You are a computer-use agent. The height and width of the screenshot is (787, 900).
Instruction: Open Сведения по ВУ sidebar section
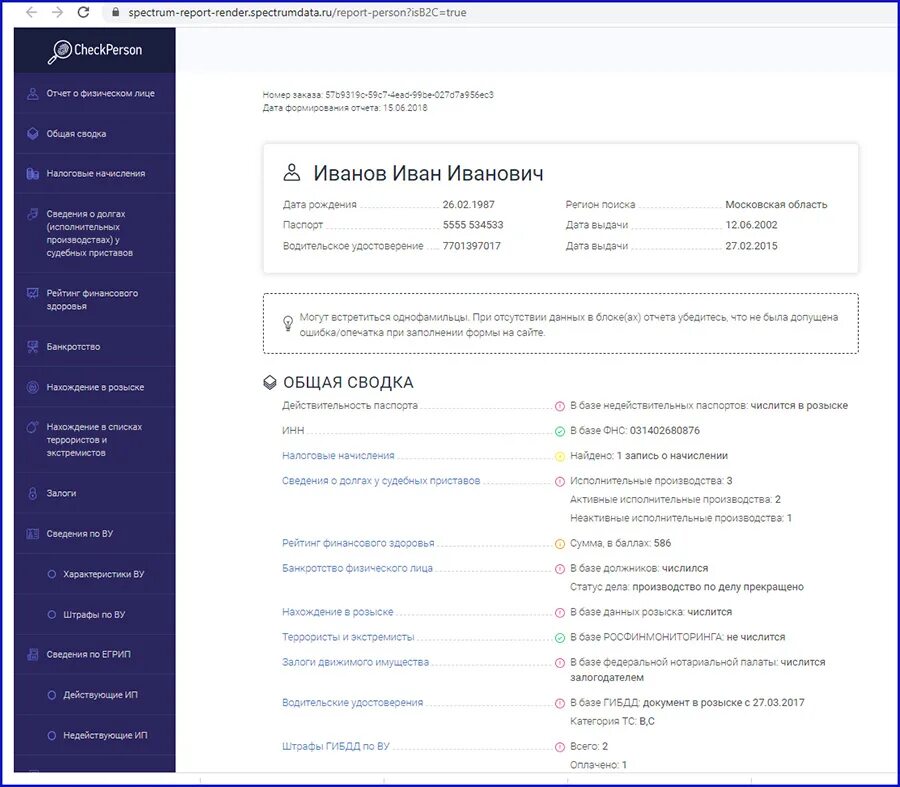pos(80,534)
